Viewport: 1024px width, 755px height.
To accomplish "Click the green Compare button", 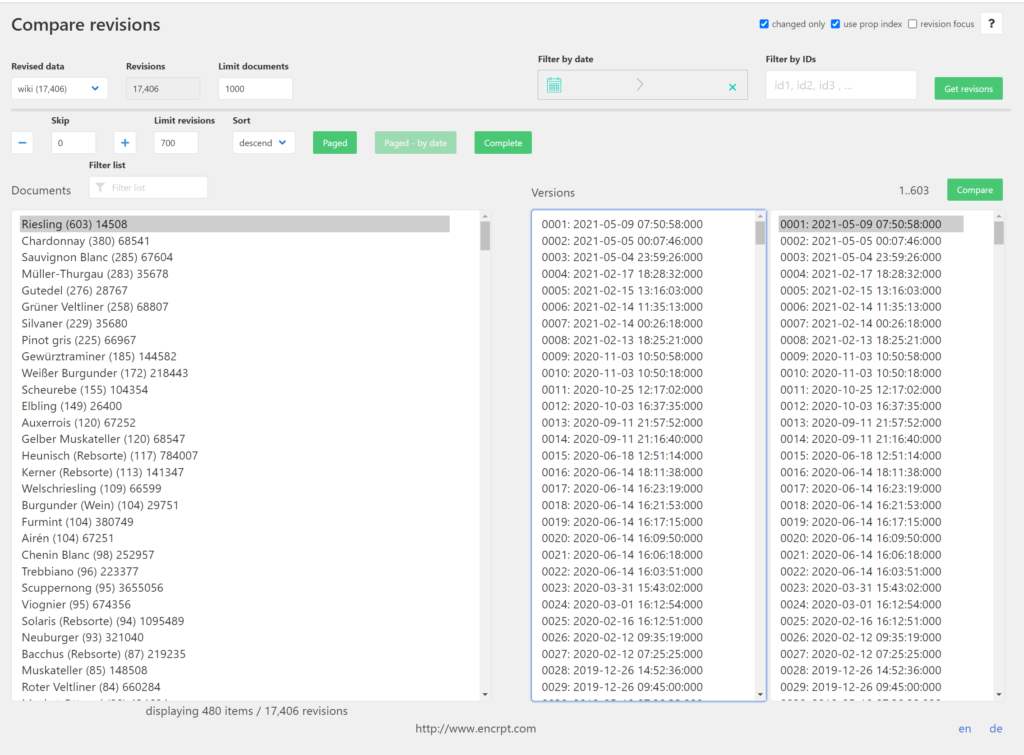I will (974, 190).
